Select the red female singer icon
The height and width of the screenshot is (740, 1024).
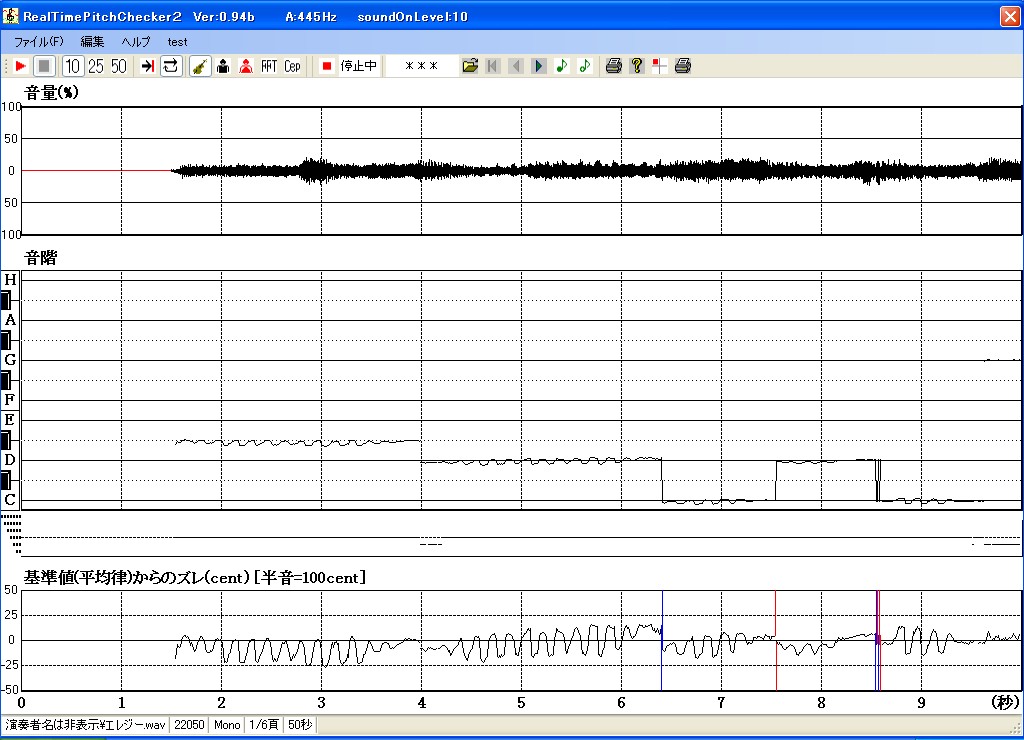tap(246, 66)
